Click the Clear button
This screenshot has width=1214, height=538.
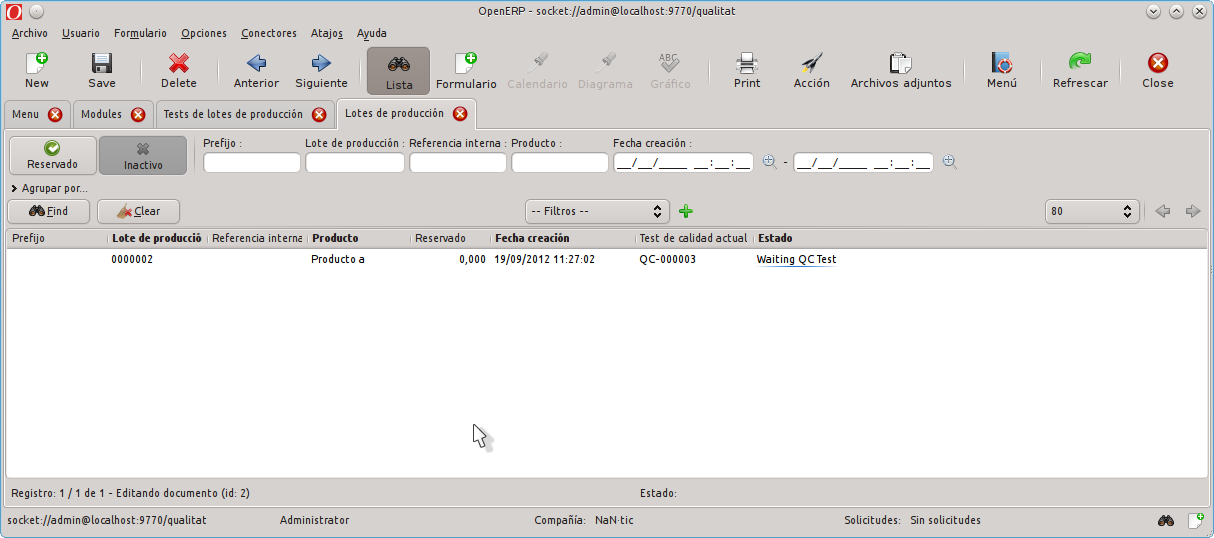(x=138, y=211)
